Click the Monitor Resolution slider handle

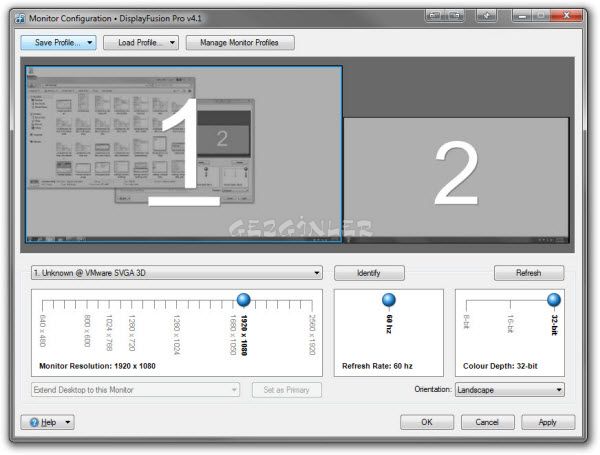click(243, 300)
